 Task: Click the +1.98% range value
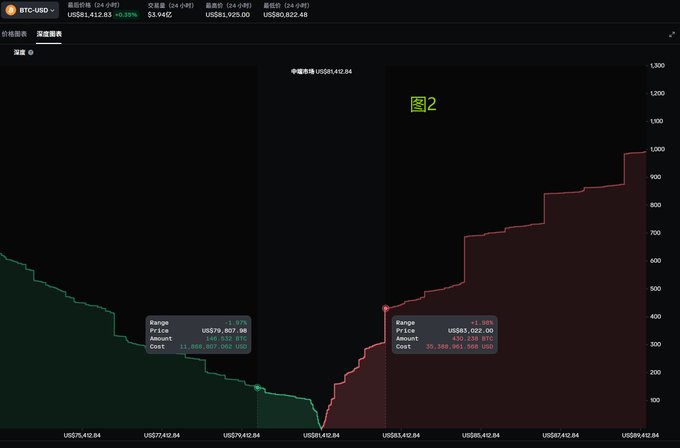482,323
